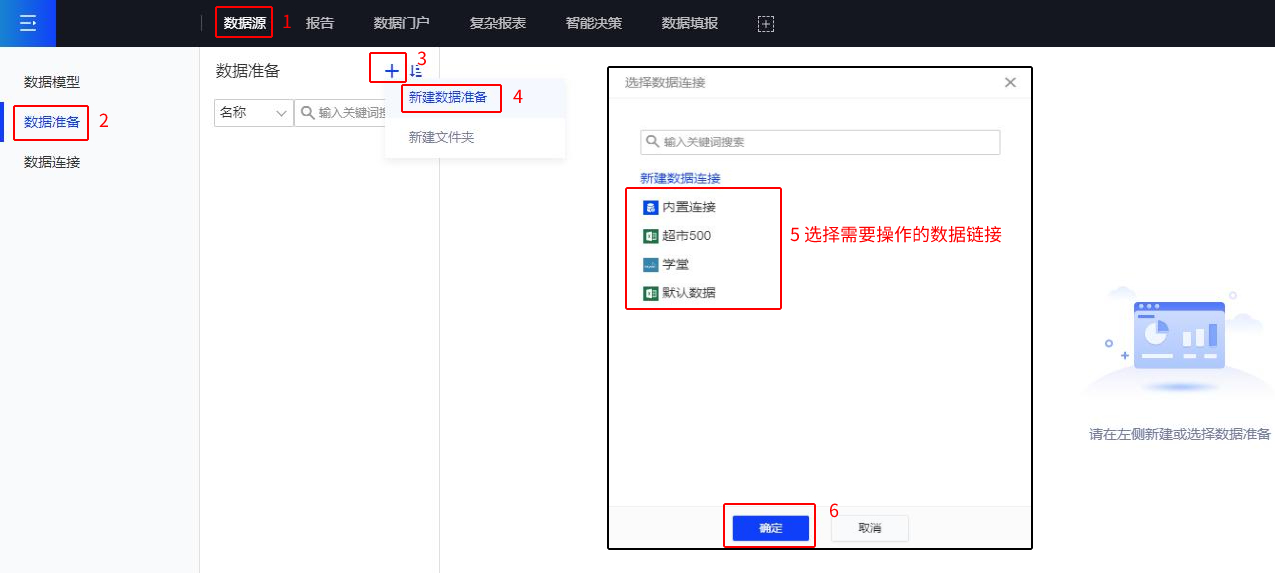Click the 取消 button
The height and width of the screenshot is (573, 1275).
pos(869,528)
